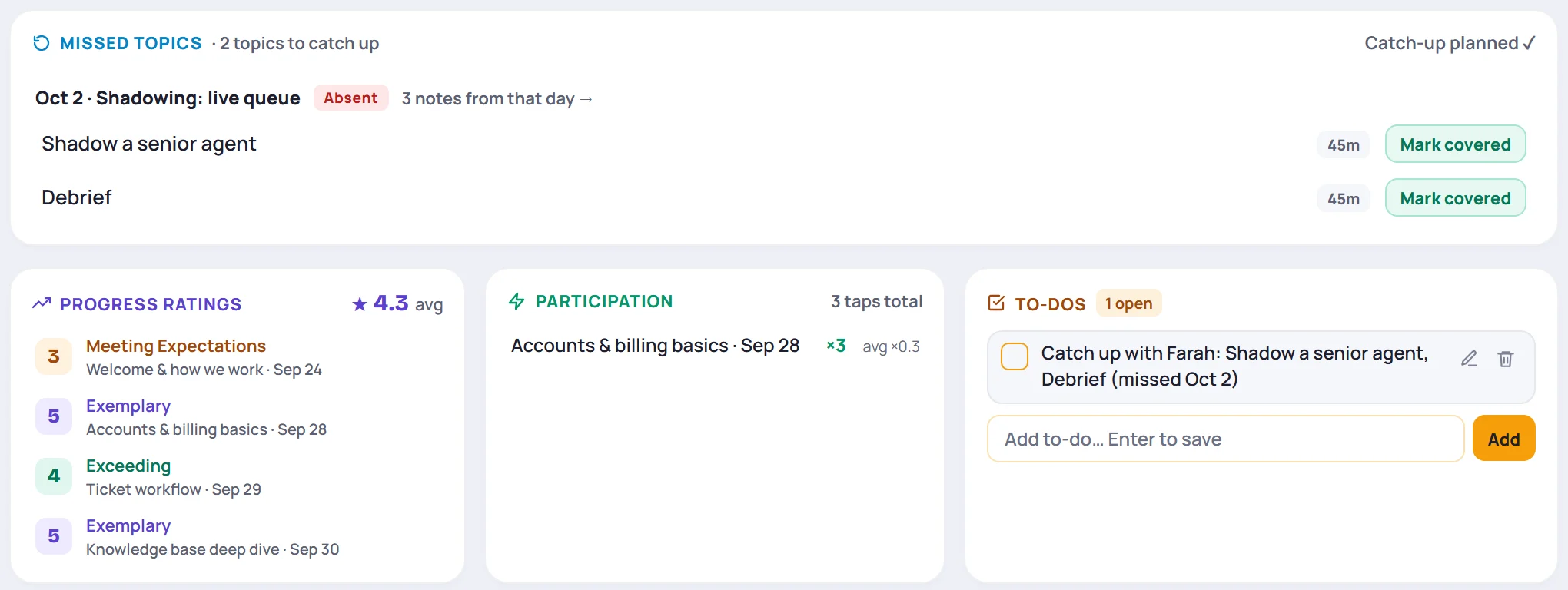Click Accounts & billing basics participation row

tap(715, 346)
